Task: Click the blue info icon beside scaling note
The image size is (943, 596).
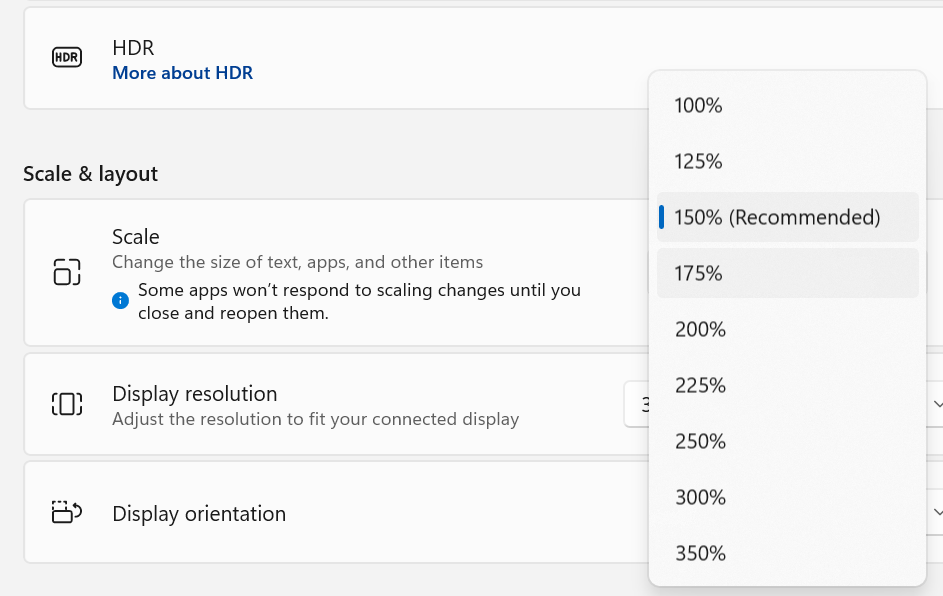Action: [120, 300]
